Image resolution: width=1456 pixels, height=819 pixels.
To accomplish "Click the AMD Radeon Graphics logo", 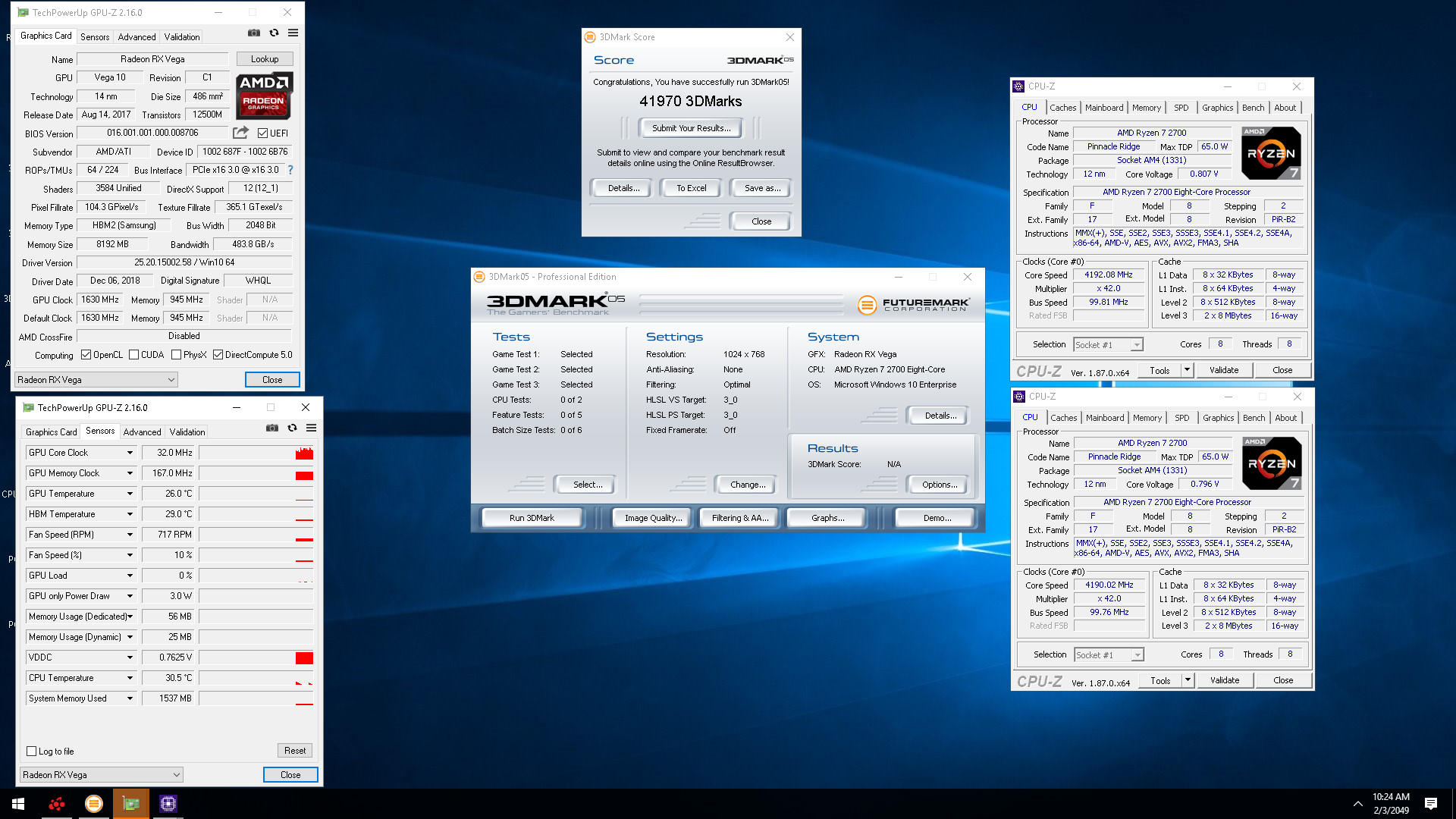I will [264, 96].
